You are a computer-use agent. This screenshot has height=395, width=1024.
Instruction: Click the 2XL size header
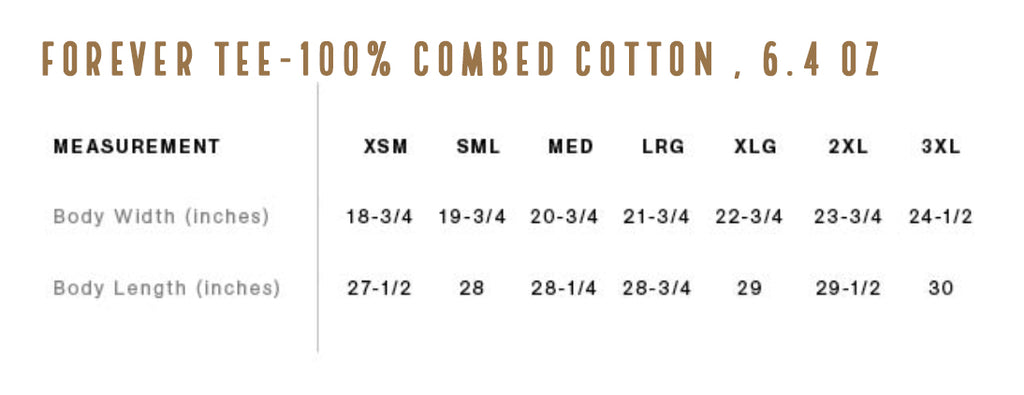click(848, 147)
